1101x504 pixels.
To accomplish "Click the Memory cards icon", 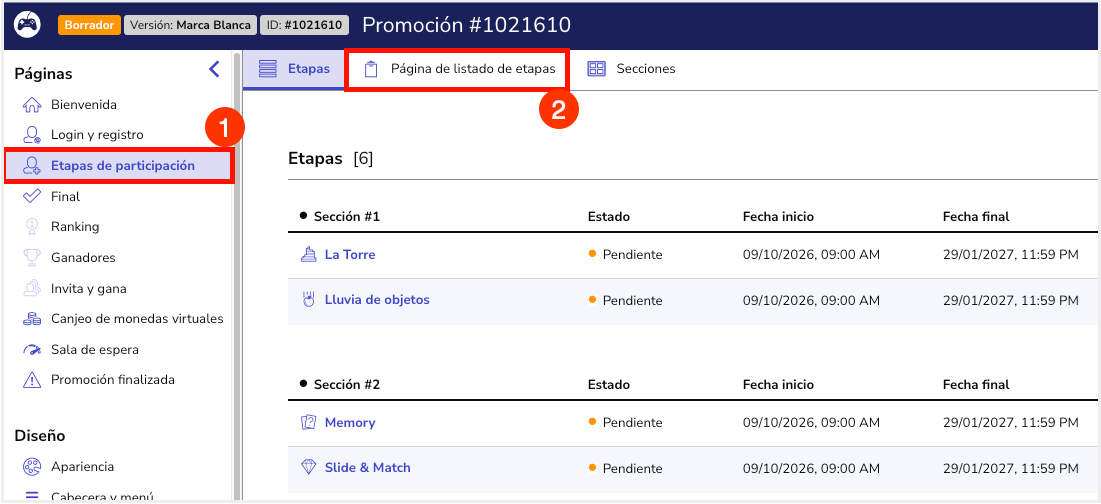I will (x=308, y=423).
